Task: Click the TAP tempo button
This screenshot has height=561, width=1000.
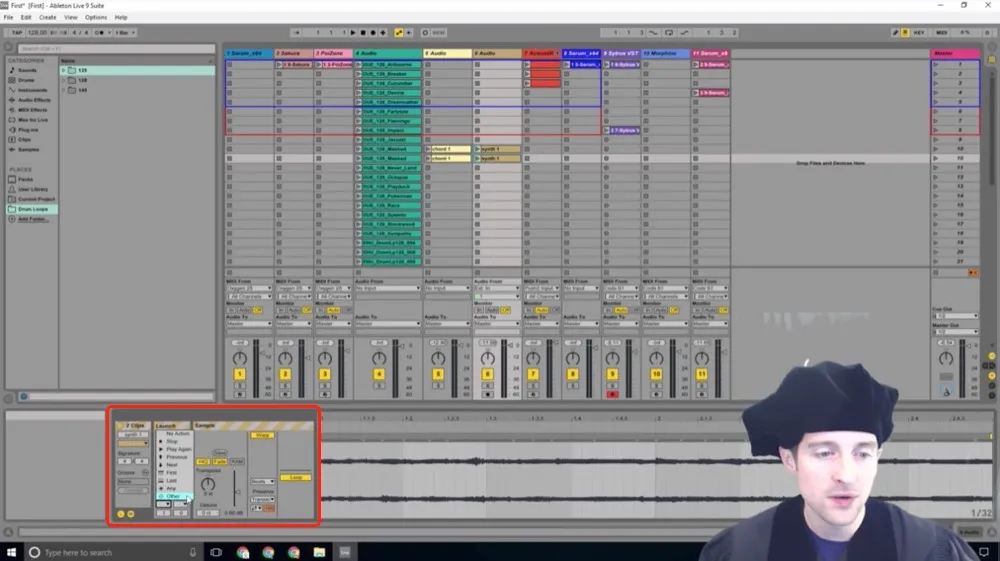Action: pyautogui.click(x=17, y=33)
